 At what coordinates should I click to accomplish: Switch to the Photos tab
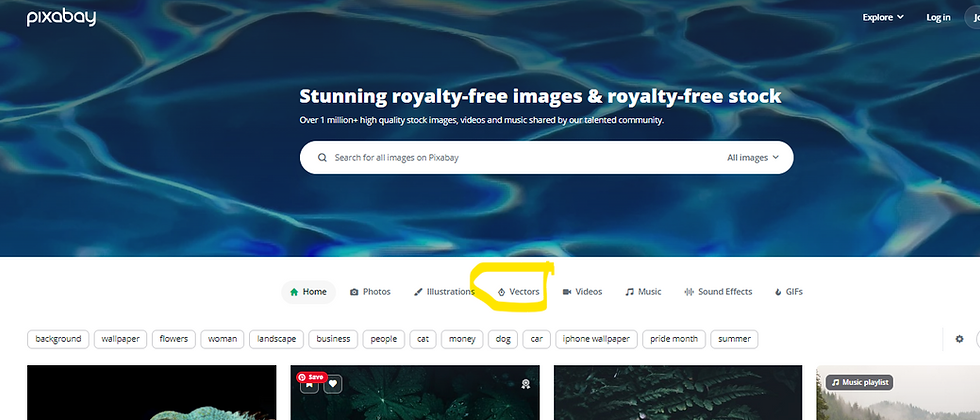click(x=370, y=292)
